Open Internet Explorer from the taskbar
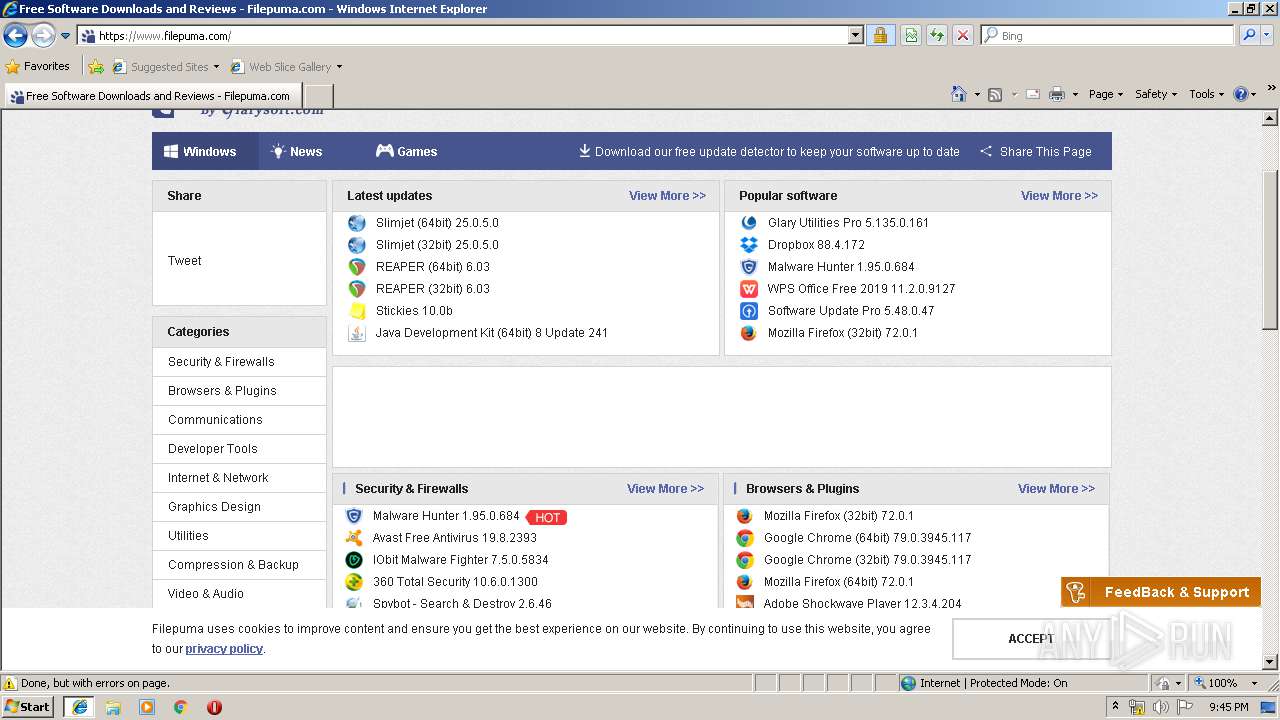Screen dimensions: 1280x720 (80, 707)
